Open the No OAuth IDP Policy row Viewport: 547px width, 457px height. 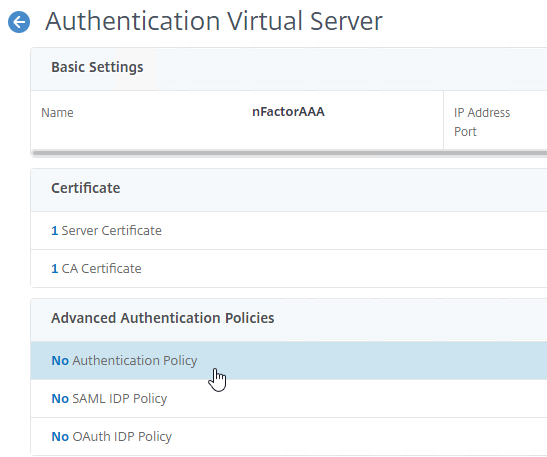click(289, 437)
